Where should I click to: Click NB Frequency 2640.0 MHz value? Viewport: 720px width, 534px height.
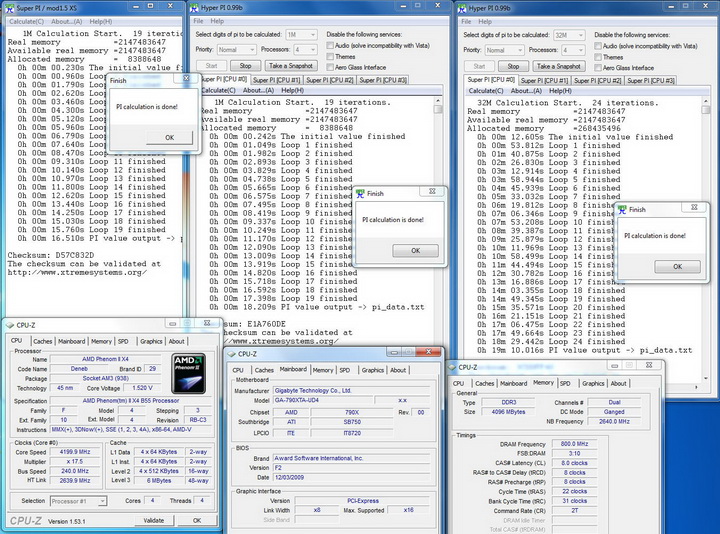point(614,421)
